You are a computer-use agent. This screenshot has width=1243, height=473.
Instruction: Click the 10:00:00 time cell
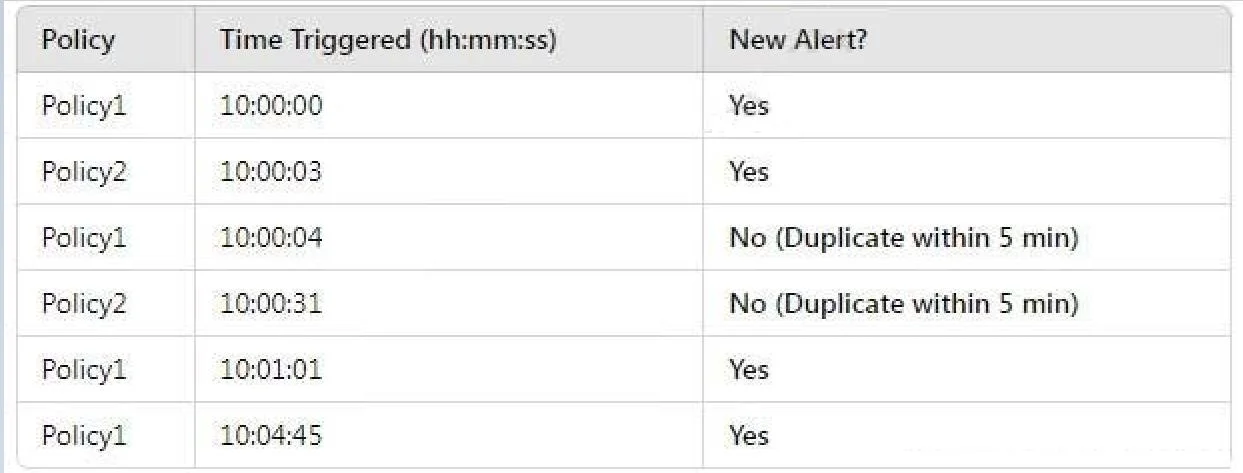click(x=272, y=105)
